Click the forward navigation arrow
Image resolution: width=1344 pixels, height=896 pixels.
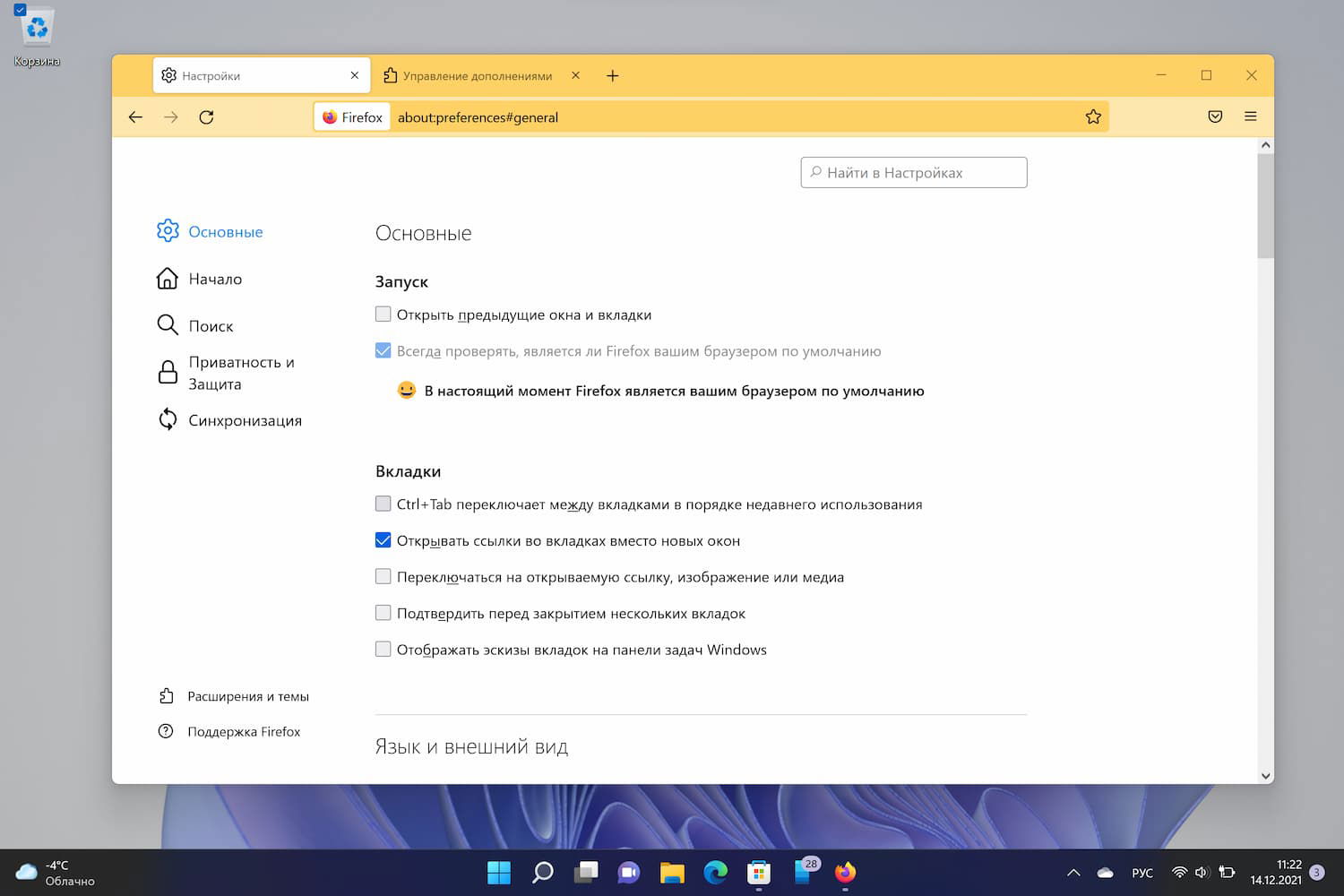coord(171,117)
